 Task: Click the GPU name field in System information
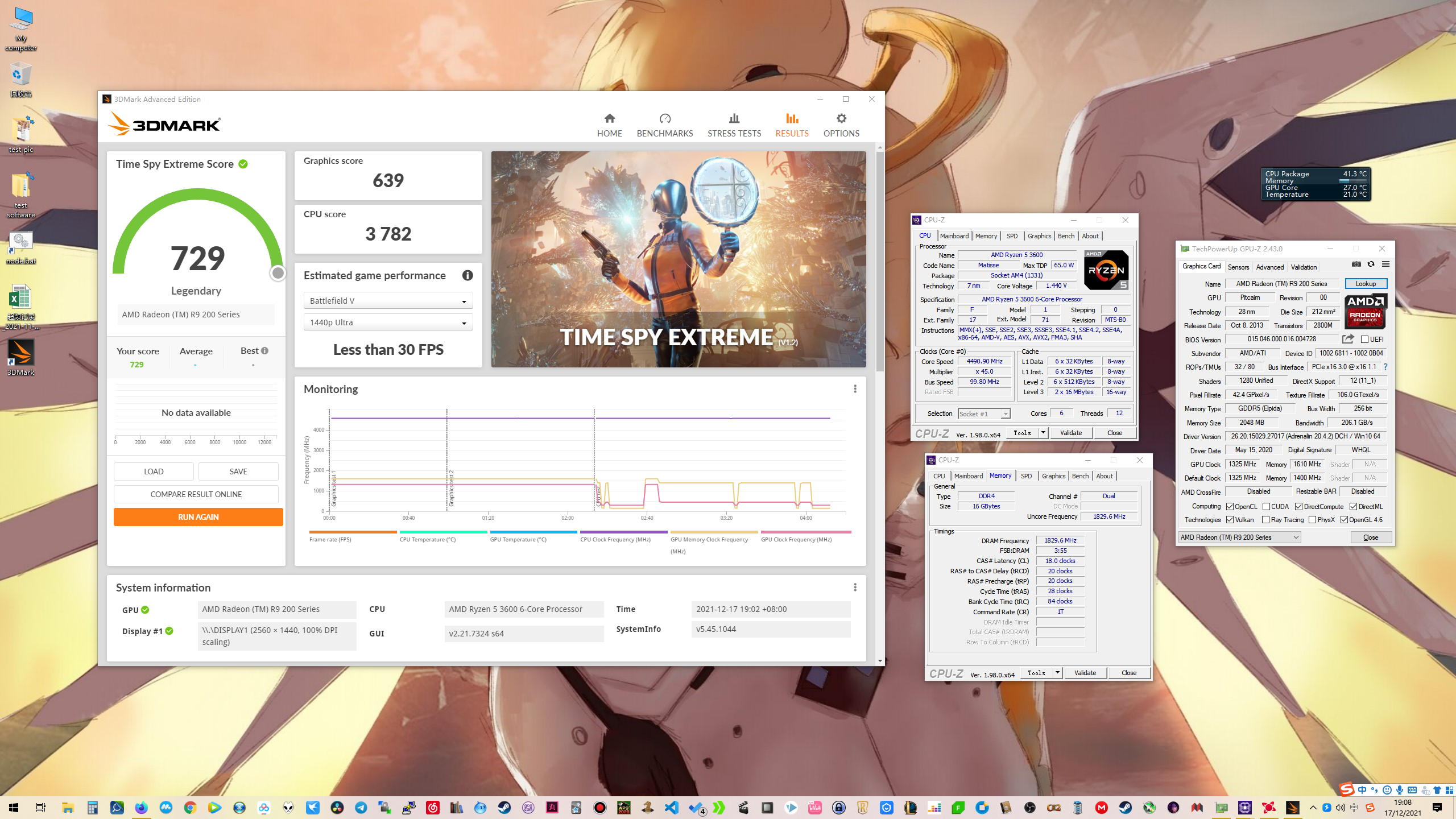pyautogui.click(x=277, y=609)
